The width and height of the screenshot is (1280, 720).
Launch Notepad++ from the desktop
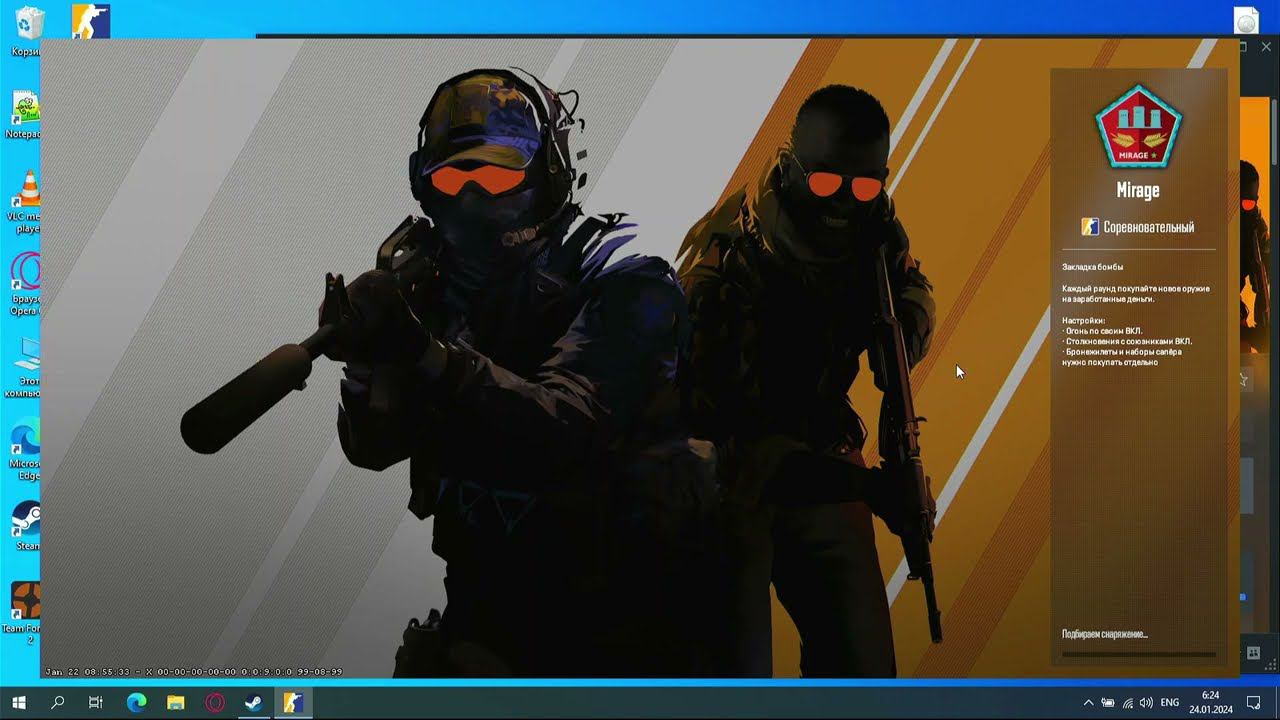(x=24, y=114)
